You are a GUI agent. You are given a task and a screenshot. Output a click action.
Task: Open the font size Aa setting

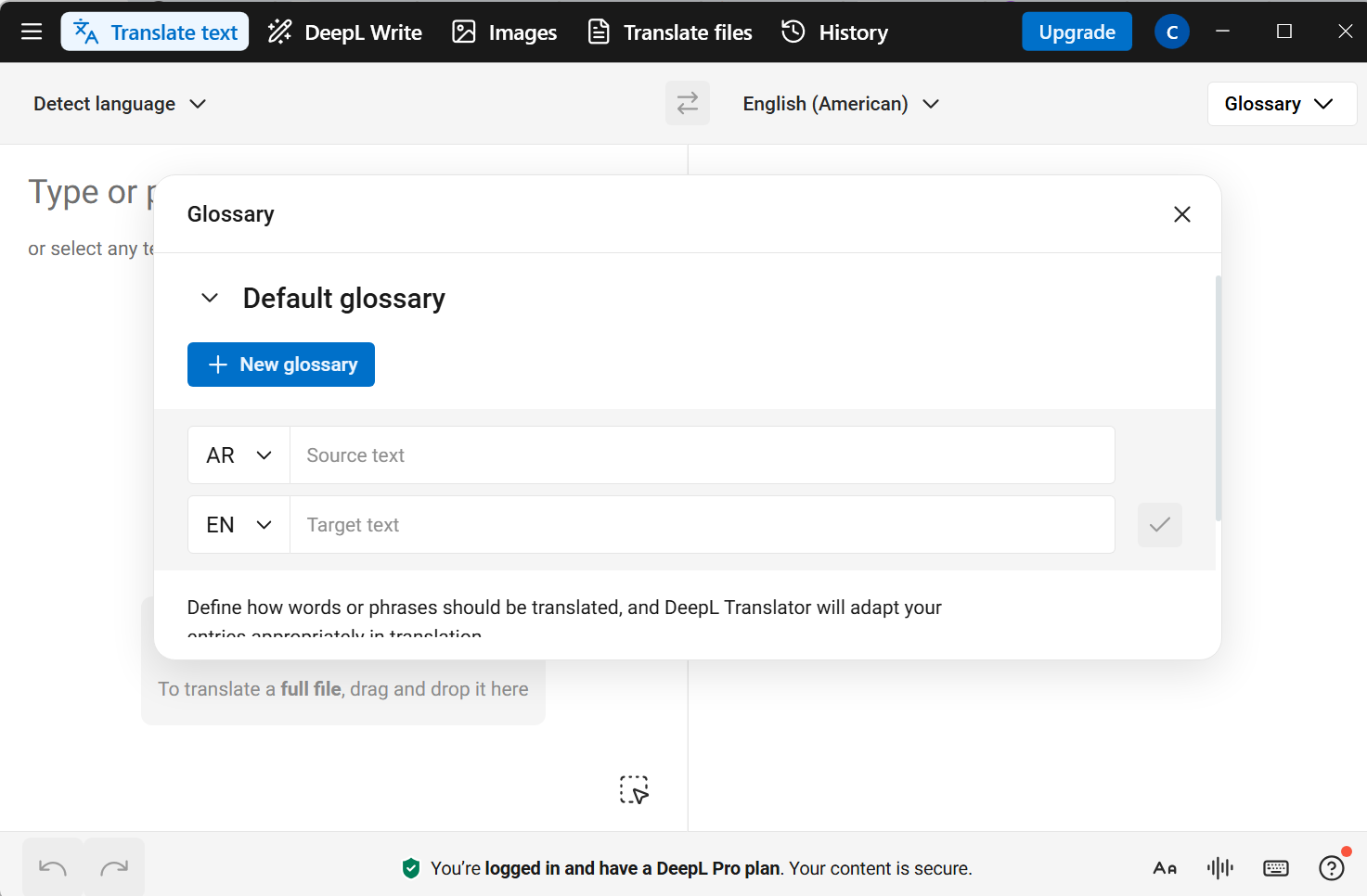(1165, 868)
